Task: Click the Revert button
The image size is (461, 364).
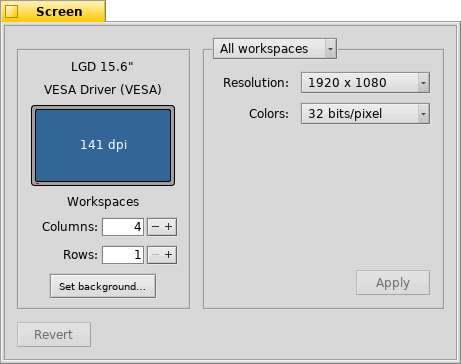Action: [54, 334]
